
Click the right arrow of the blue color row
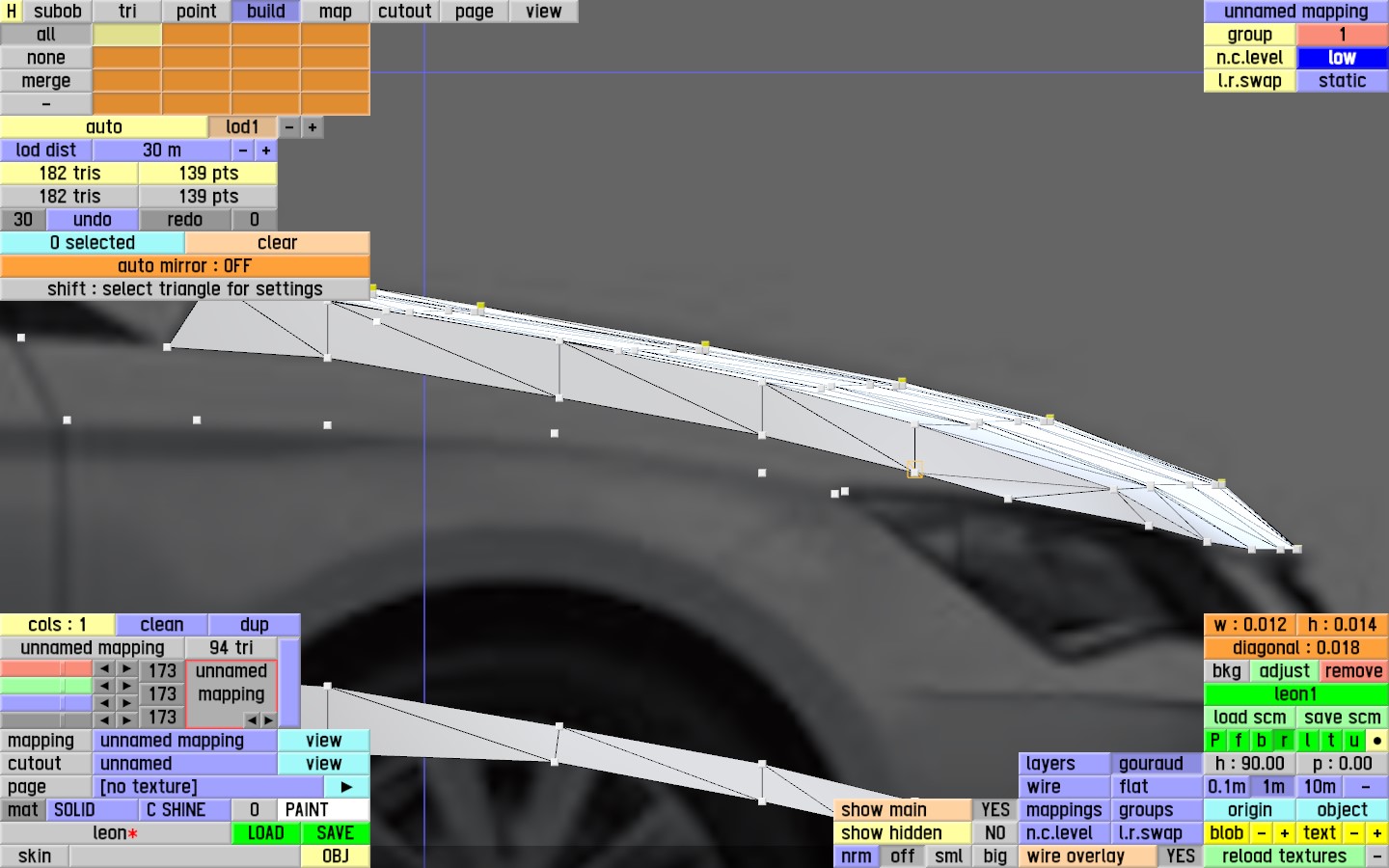tap(127, 703)
